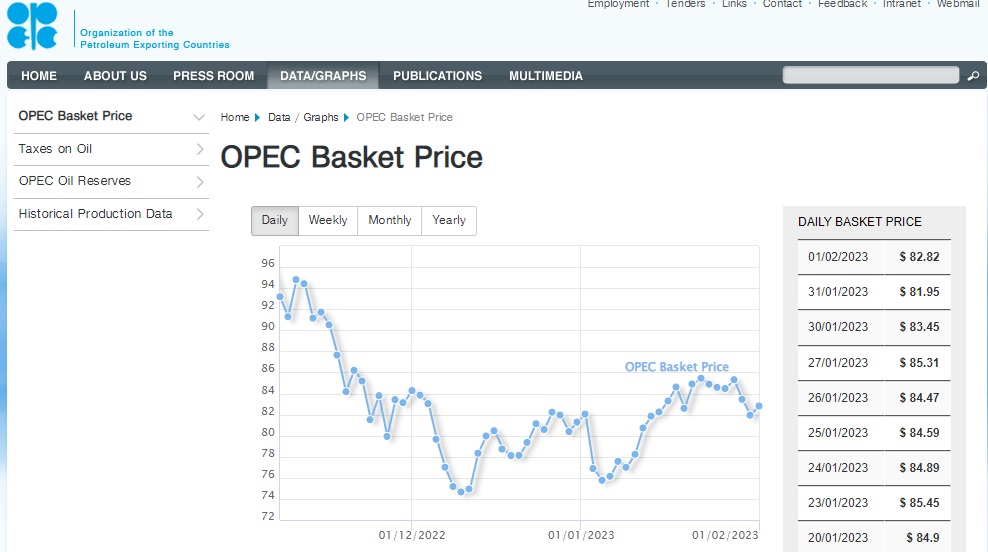The image size is (988, 552).
Task: Switch chart to Yearly view
Action: tap(449, 220)
